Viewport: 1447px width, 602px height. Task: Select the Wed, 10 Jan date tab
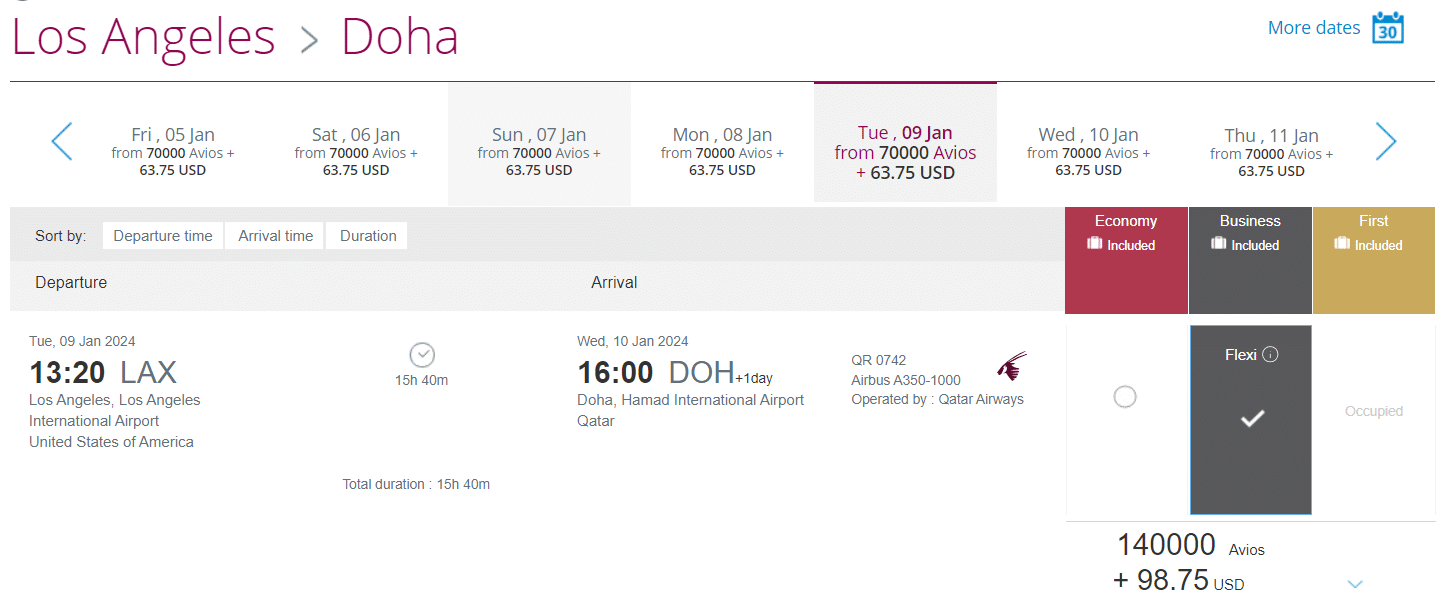1088,152
